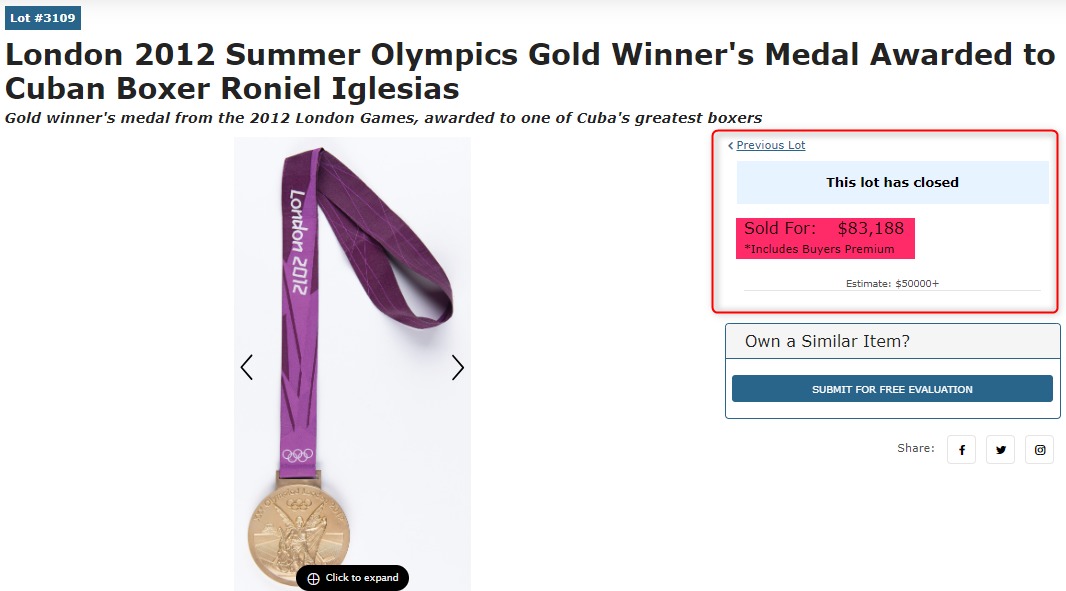Open the Instagram share icon
Viewport: 1066px width, 591px height.
1040,450
